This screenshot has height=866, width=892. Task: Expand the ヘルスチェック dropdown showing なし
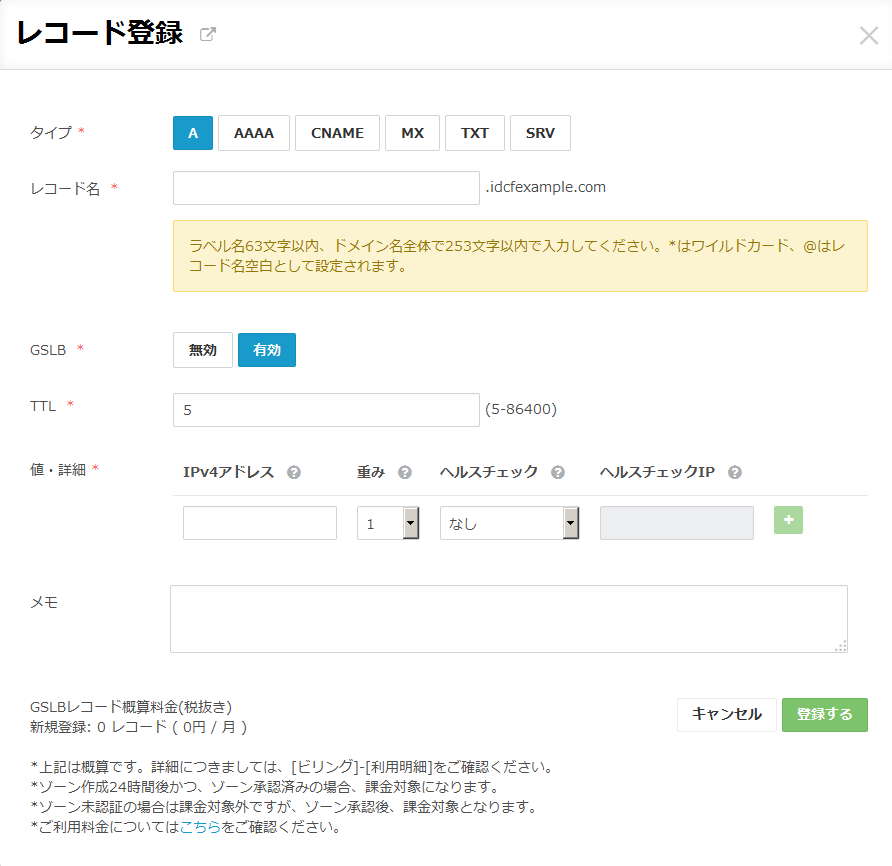509,523
